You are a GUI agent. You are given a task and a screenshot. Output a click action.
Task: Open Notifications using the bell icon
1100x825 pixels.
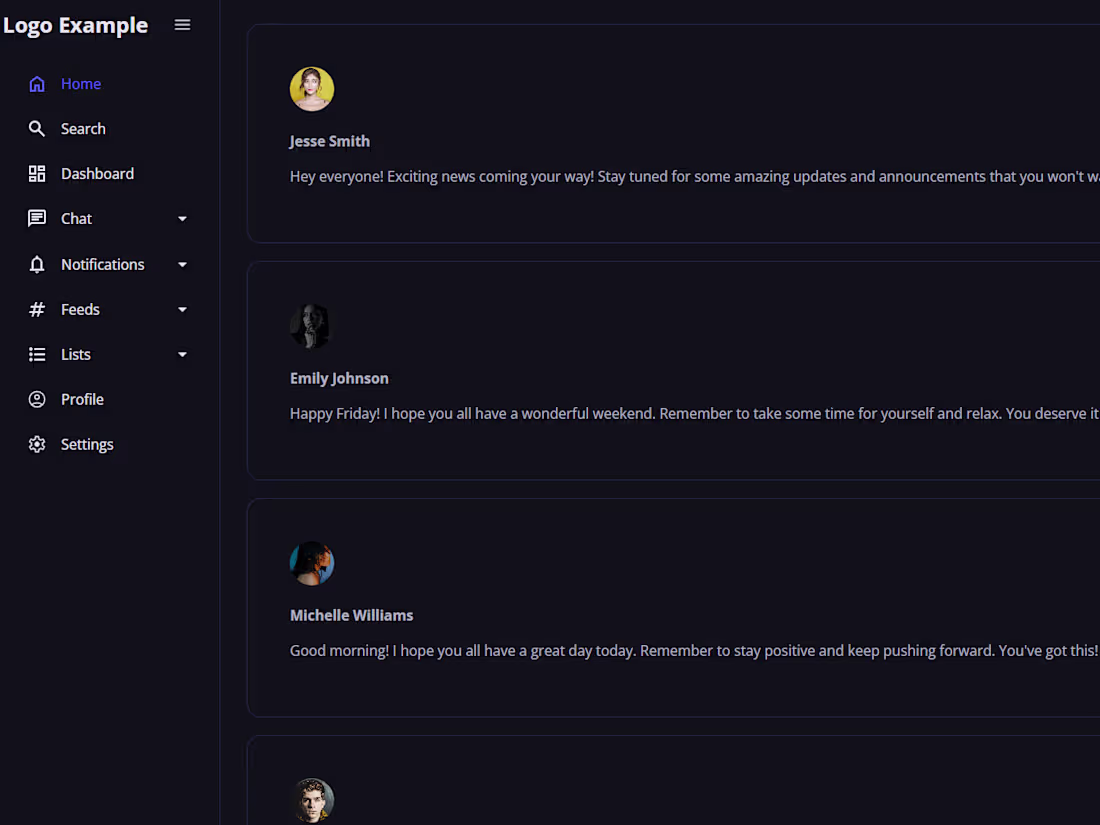tap(36, 263)
